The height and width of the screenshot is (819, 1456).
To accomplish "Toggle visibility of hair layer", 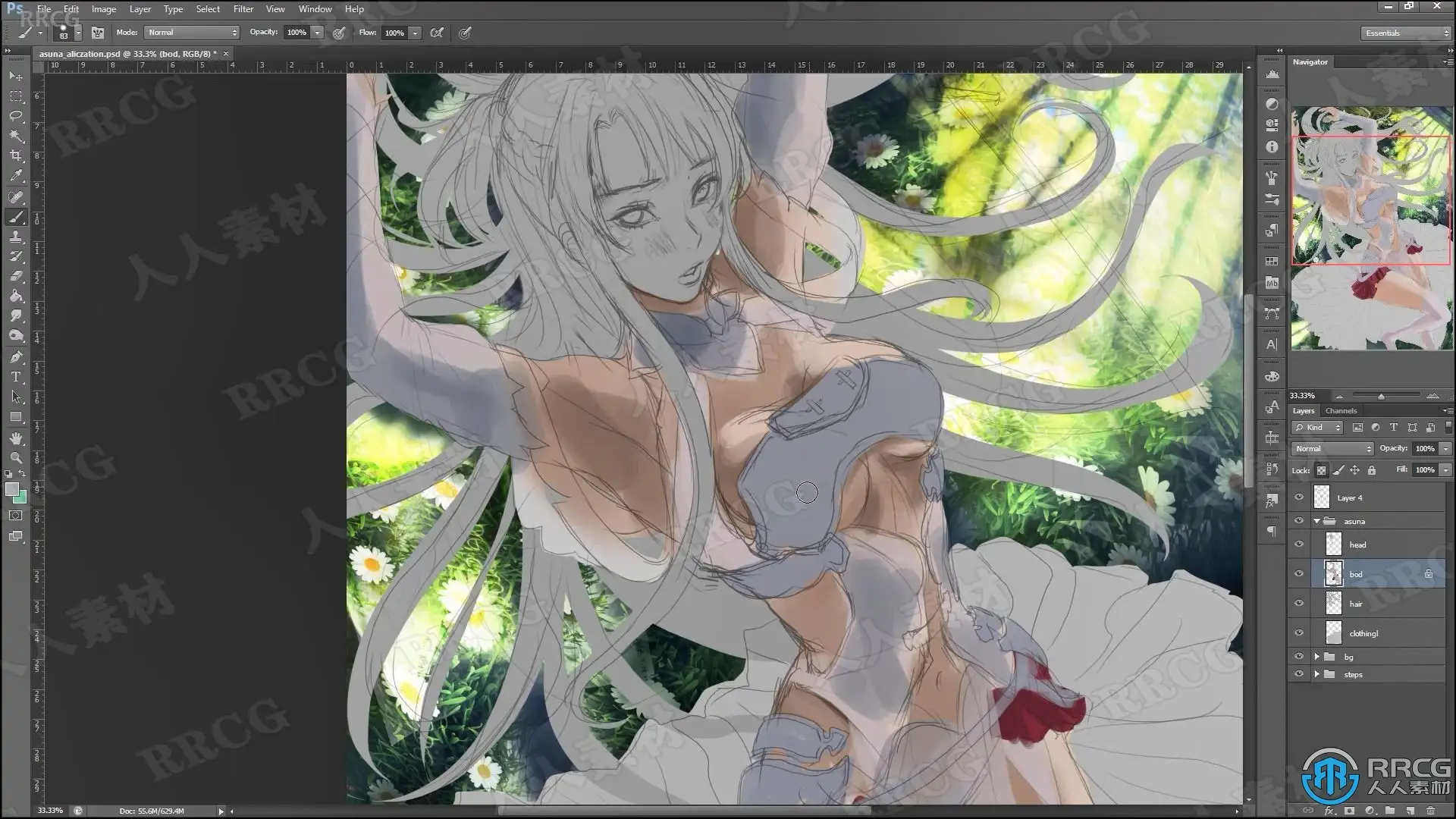I will click(x=1299, y=604).
